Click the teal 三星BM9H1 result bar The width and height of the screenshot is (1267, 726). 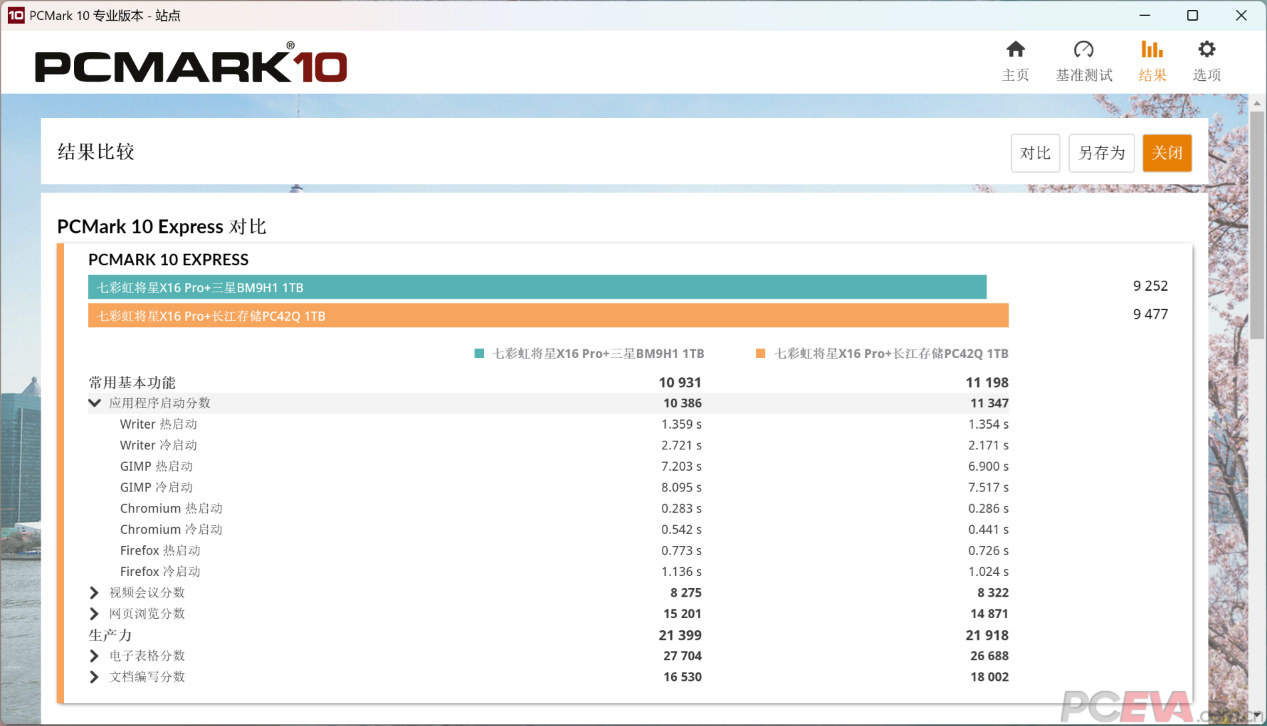tap(537, 287)
